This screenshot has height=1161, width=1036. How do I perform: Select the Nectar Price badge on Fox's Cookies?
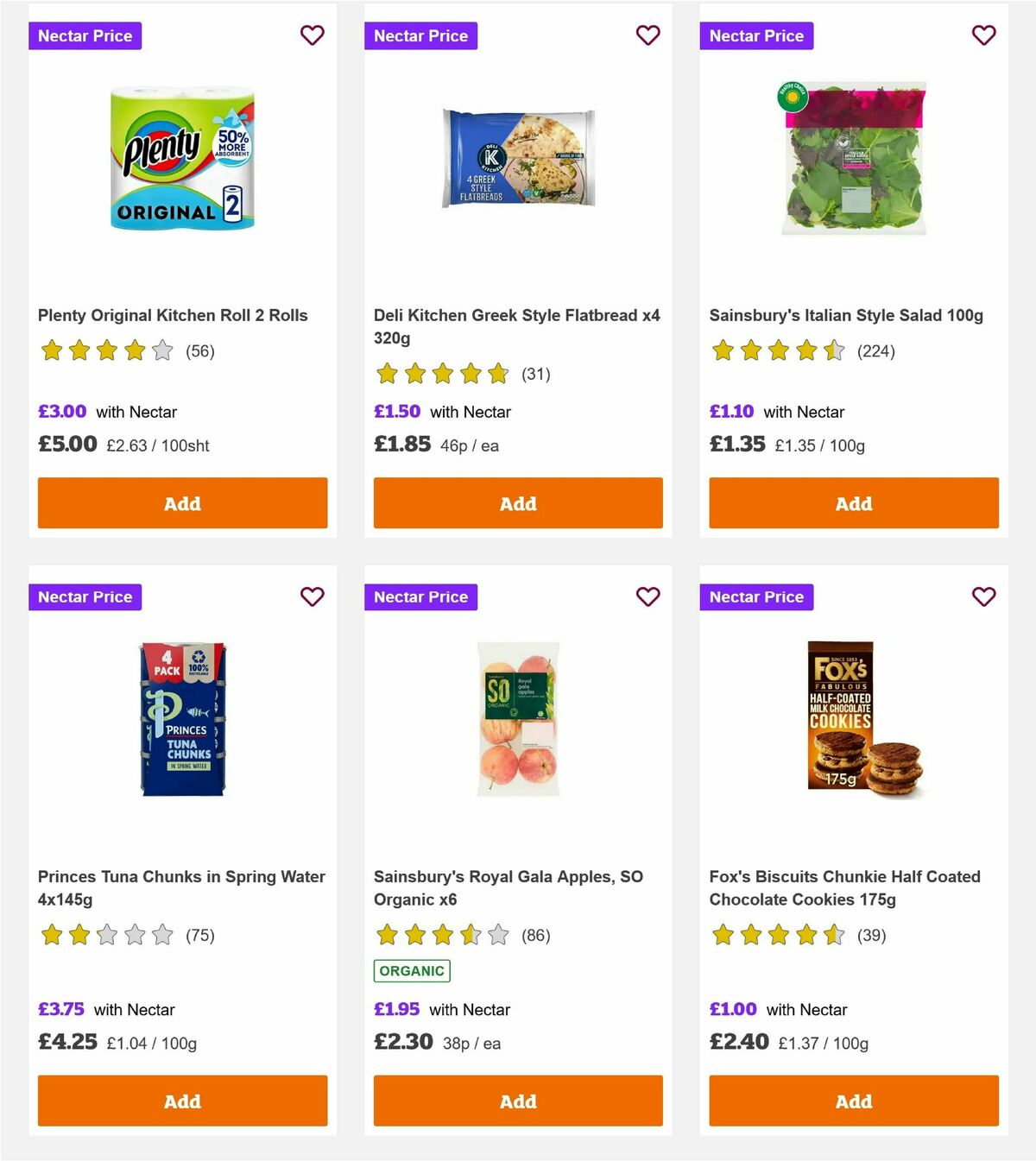[x=756, y=596]
